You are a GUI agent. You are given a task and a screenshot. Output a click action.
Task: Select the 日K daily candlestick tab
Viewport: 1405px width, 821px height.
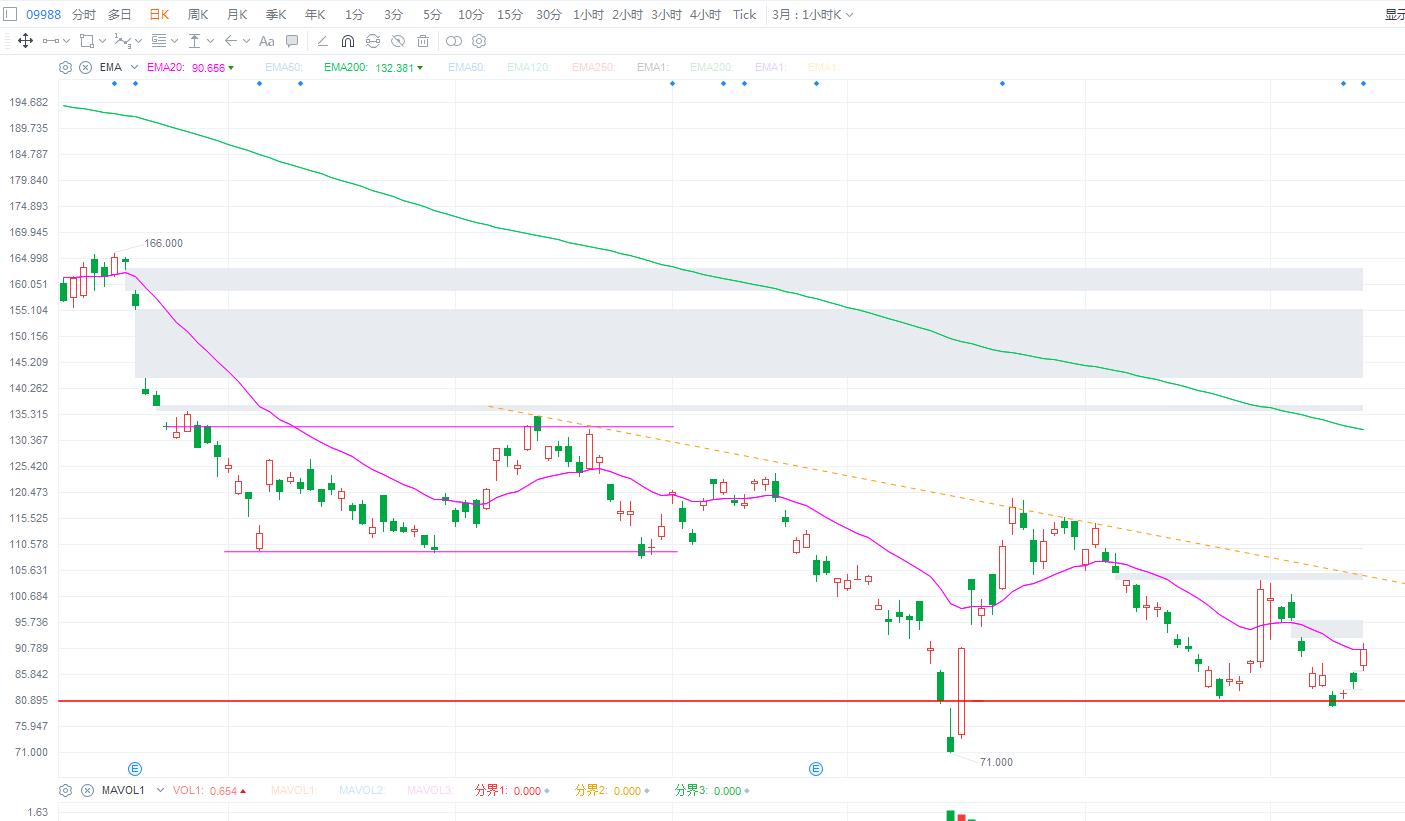point(158,15)
